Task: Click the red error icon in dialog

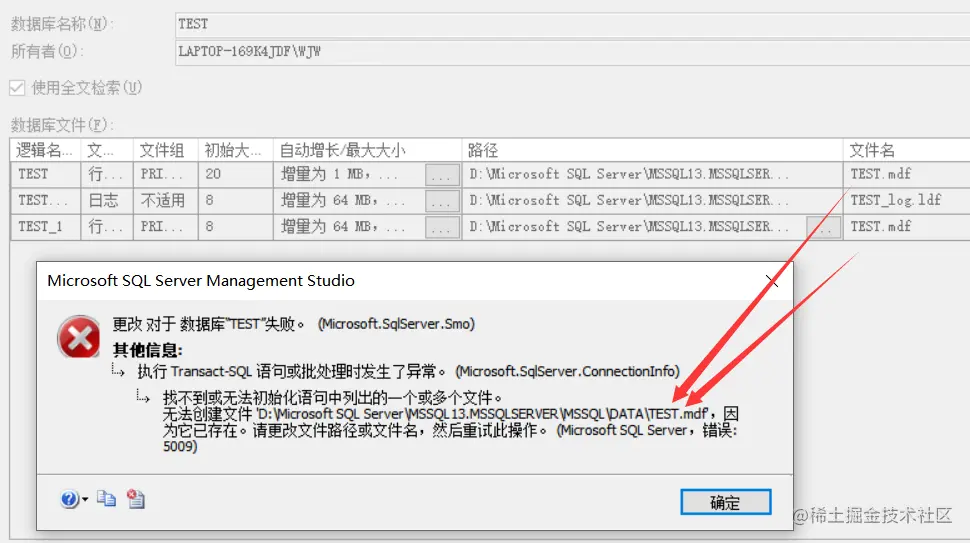Action: coord(79,337)
